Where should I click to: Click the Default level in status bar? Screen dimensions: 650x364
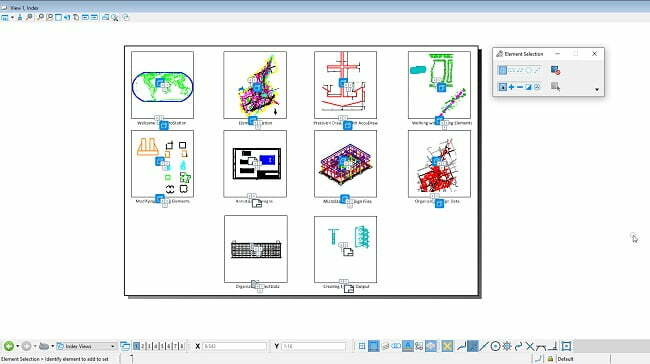tap(565, 359)
